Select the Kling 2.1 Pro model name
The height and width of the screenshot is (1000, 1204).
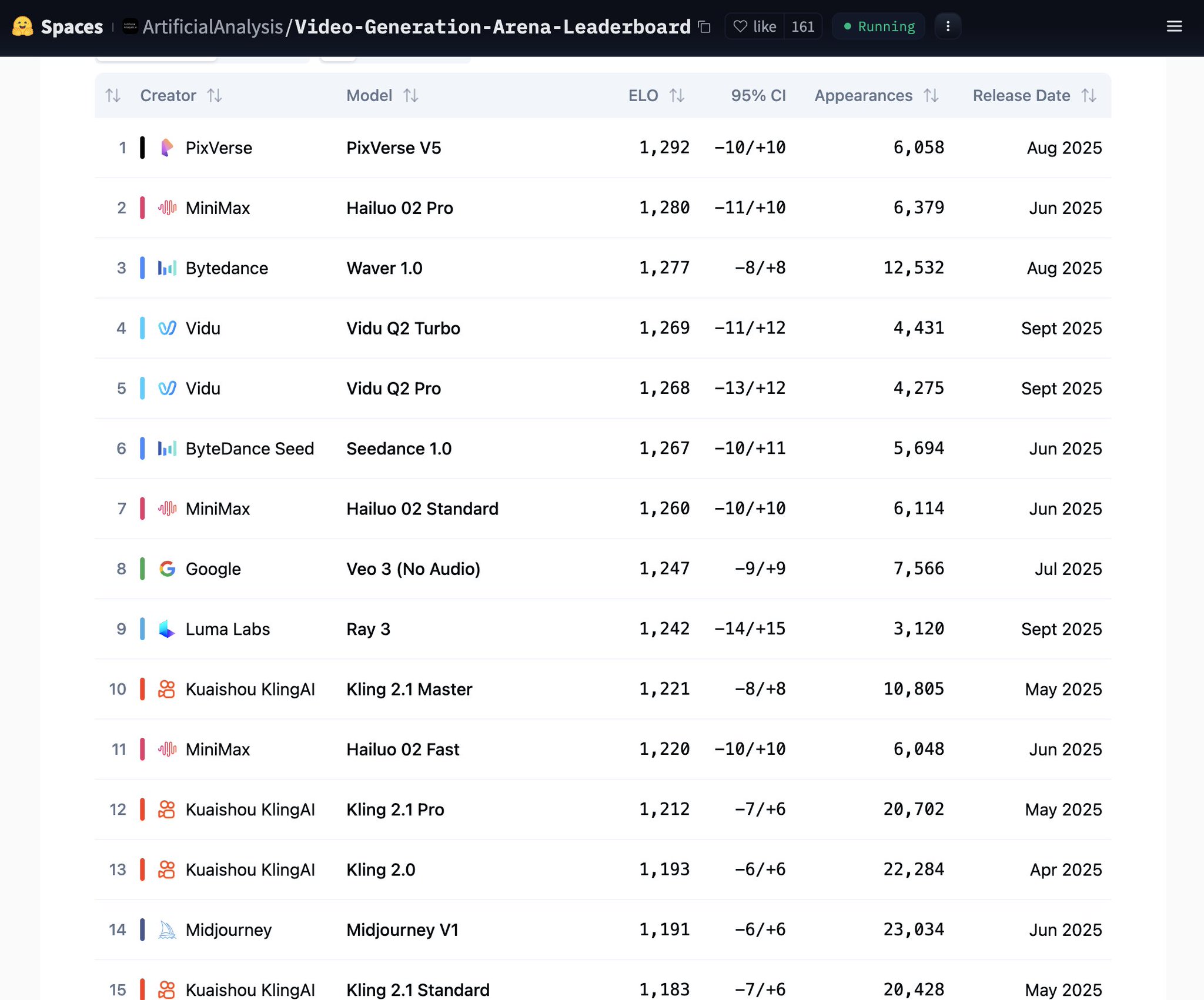[395, 810]
